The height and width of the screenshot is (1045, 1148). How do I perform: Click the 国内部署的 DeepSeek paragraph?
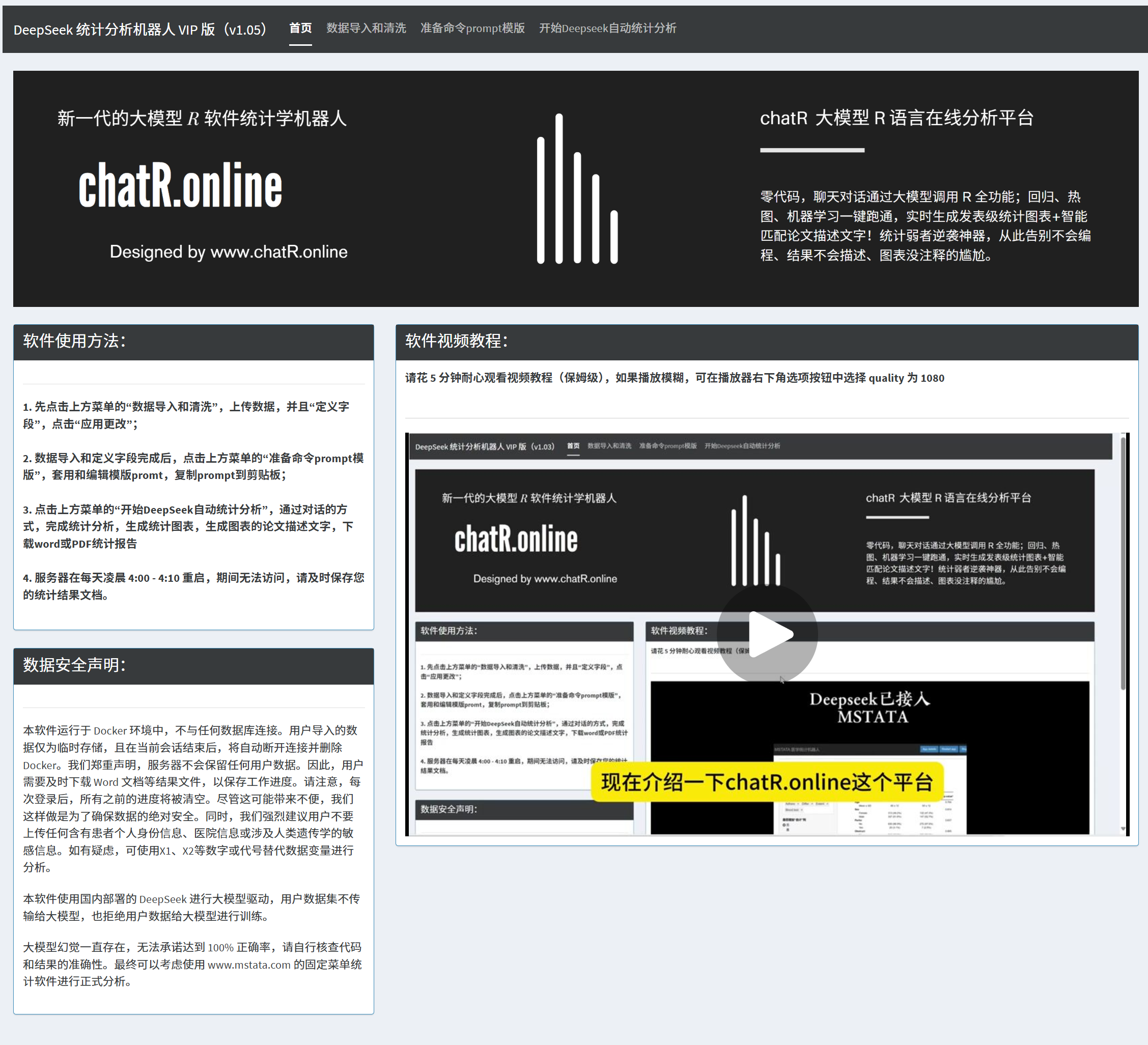point(191,907)
